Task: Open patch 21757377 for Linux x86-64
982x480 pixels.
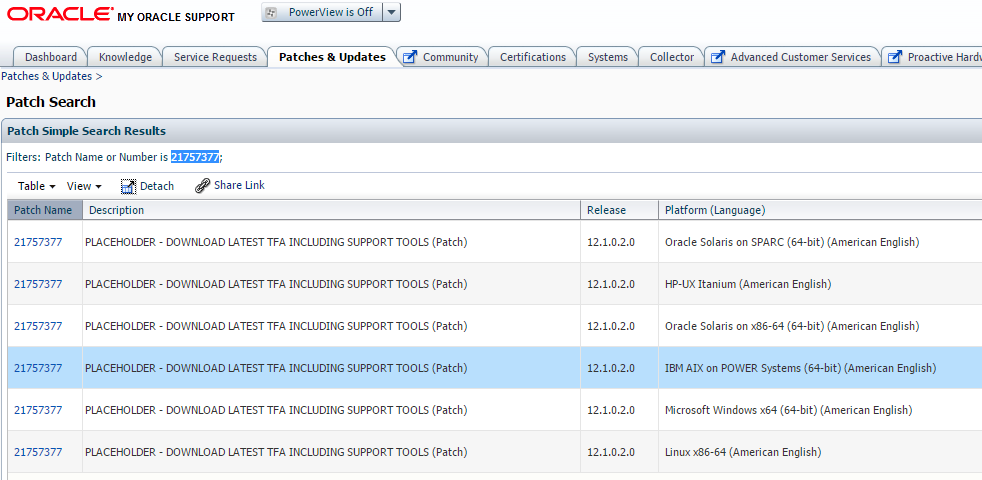Action: [x=38, y=452]
